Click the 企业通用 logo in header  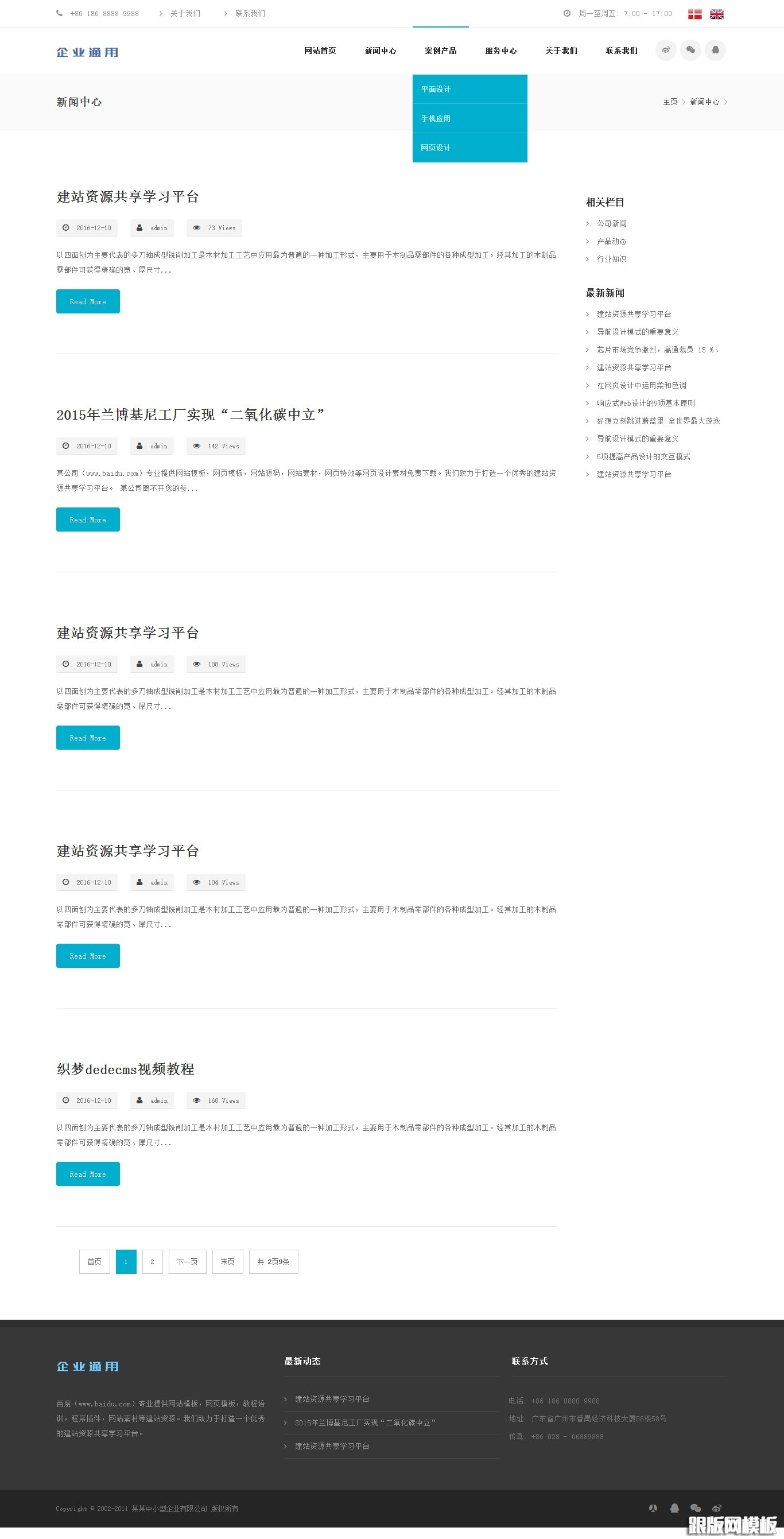87,53
